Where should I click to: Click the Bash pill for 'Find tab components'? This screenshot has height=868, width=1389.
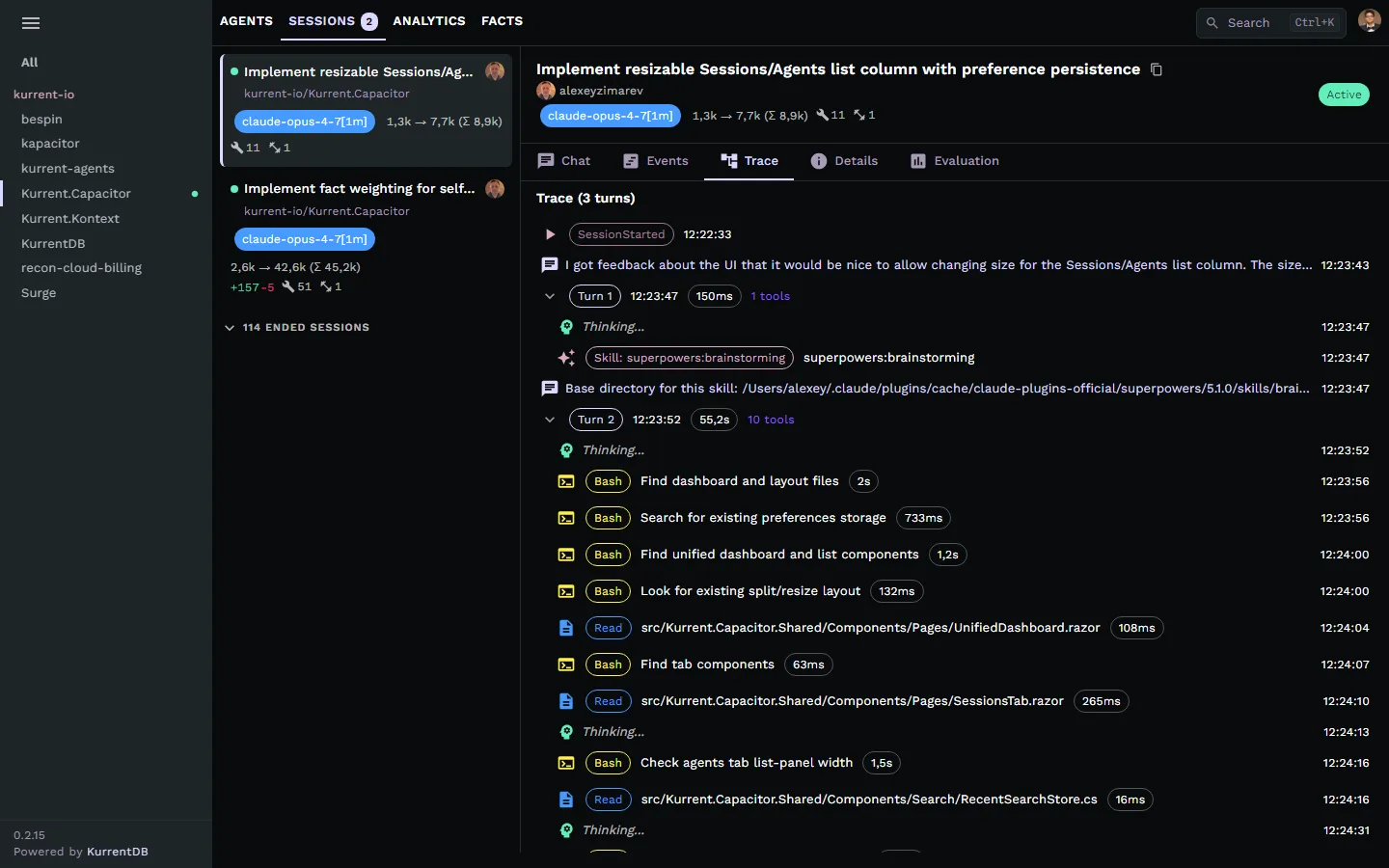point(608,665)
